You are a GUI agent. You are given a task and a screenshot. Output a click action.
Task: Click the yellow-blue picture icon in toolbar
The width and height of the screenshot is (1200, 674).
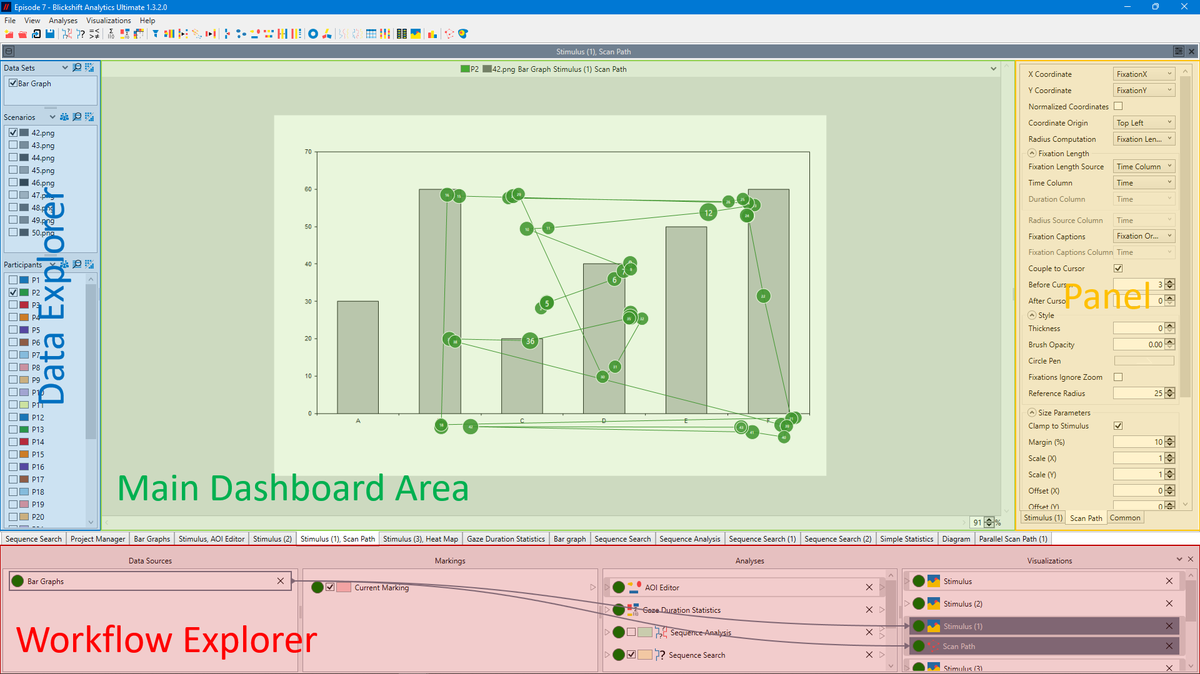pyautogui.click(x=415, y=34)
